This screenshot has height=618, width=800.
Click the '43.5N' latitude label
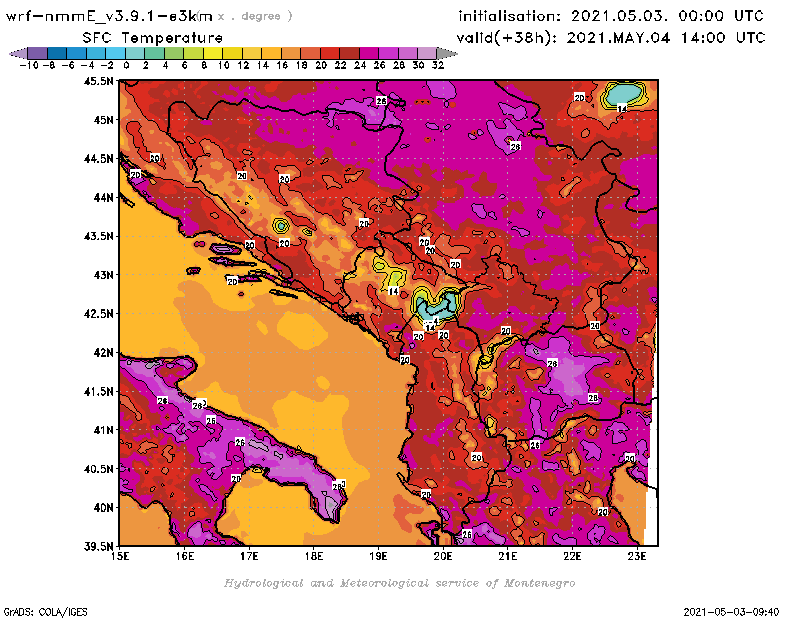[98, 236]
